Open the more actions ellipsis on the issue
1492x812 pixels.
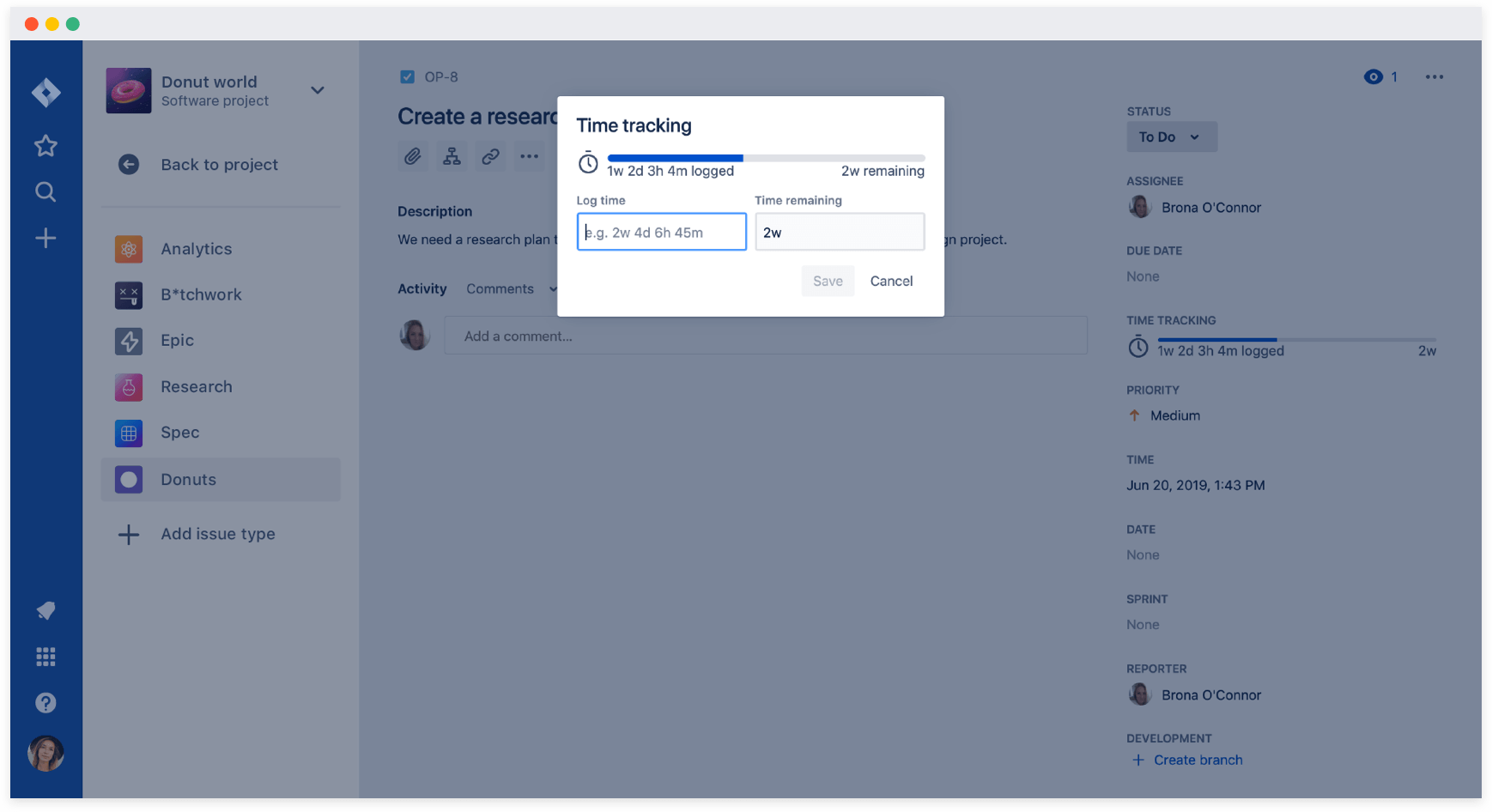(x=1434, y=76)
